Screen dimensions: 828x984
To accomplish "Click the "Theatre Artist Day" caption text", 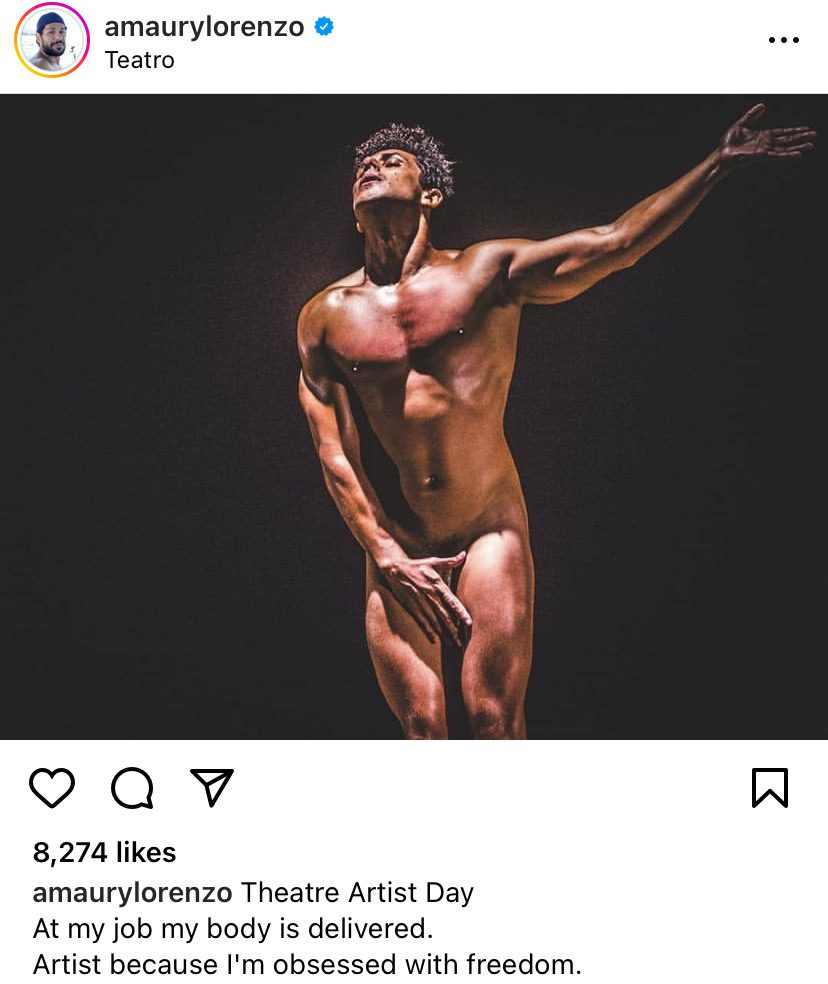I will pos(357,892).
